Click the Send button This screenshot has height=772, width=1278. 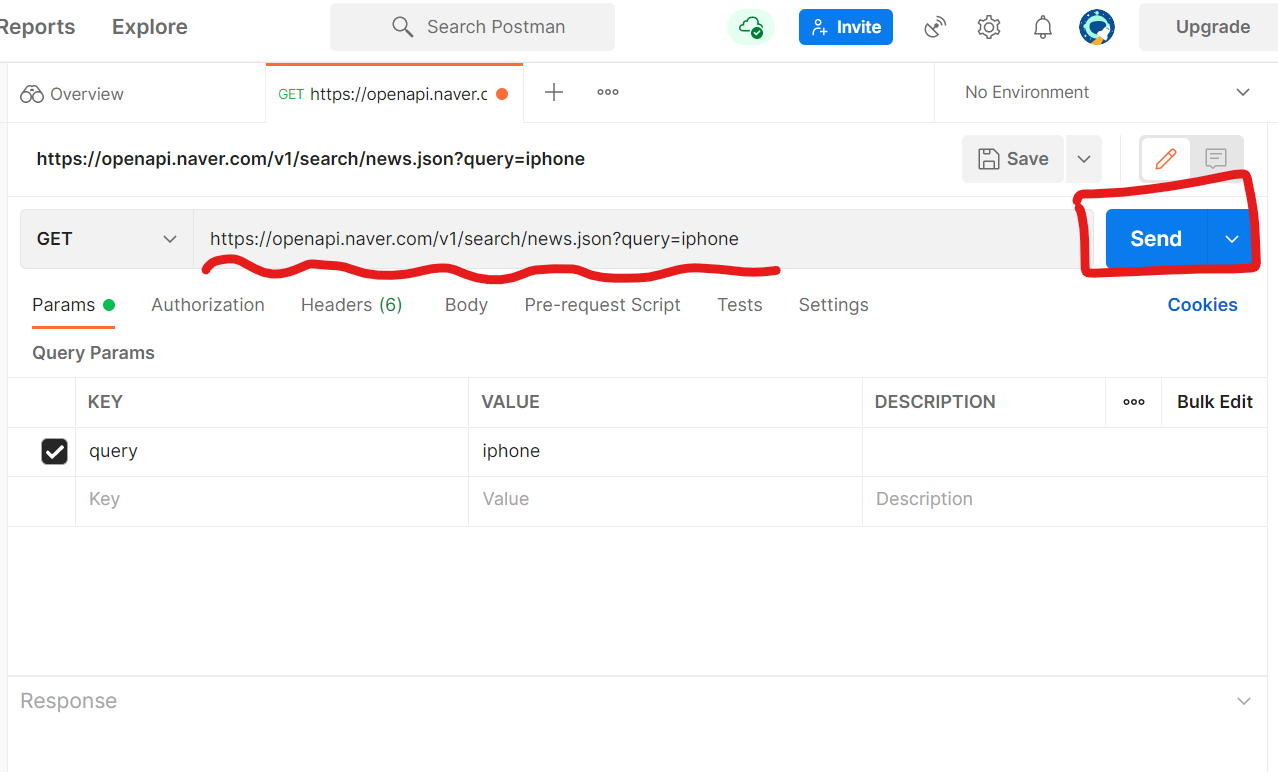point(1156,239)
